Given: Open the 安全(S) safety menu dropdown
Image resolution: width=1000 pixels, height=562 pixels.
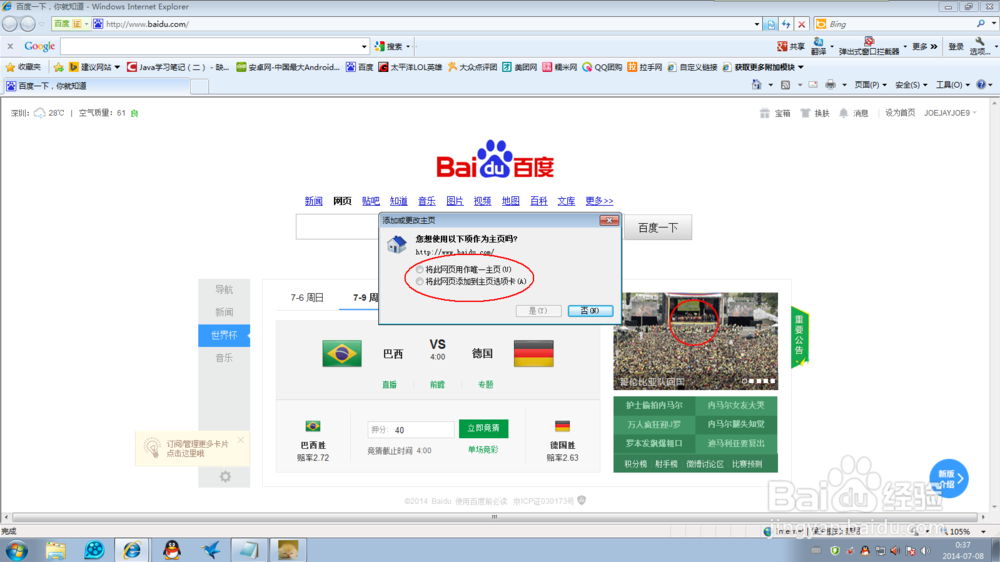Looking at the screenshot, I should pyautogui.click(x=911, y=84).
